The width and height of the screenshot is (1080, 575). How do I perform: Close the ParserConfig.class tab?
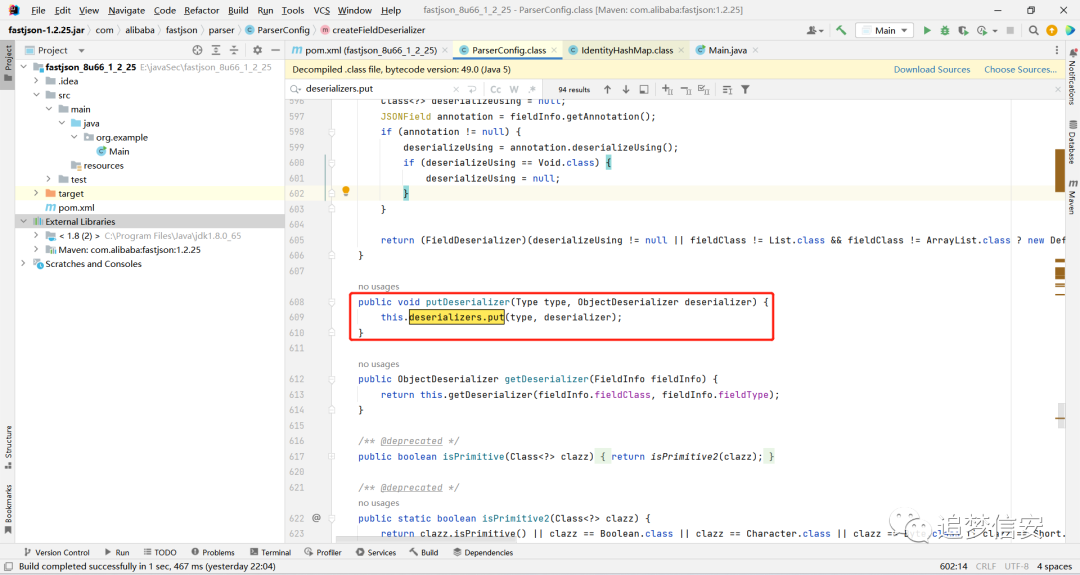click(554, 50)
